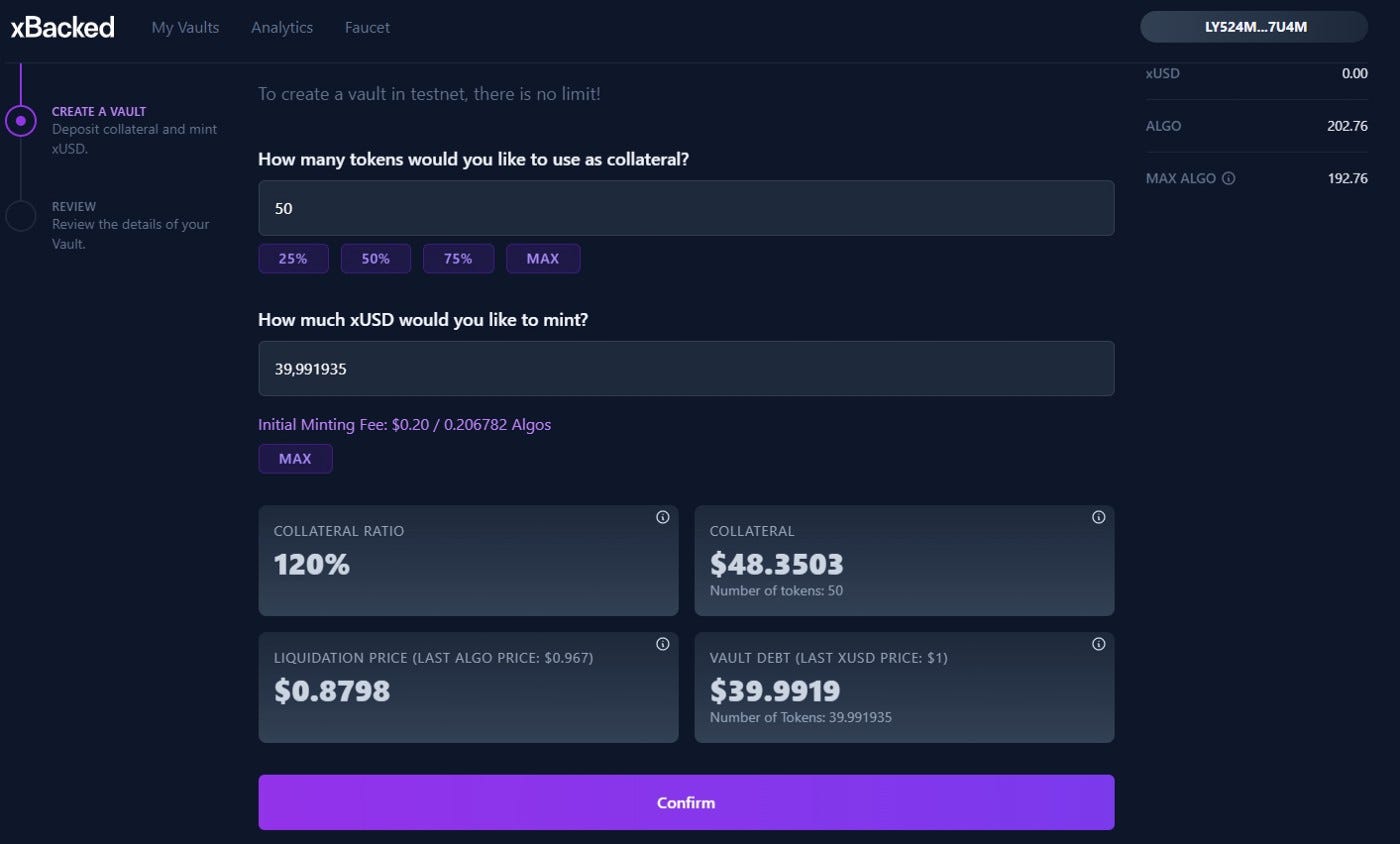1400x844 pixels.
Task: Select the Review step circle
Action: pyautogui.click(x=21, y=216)
